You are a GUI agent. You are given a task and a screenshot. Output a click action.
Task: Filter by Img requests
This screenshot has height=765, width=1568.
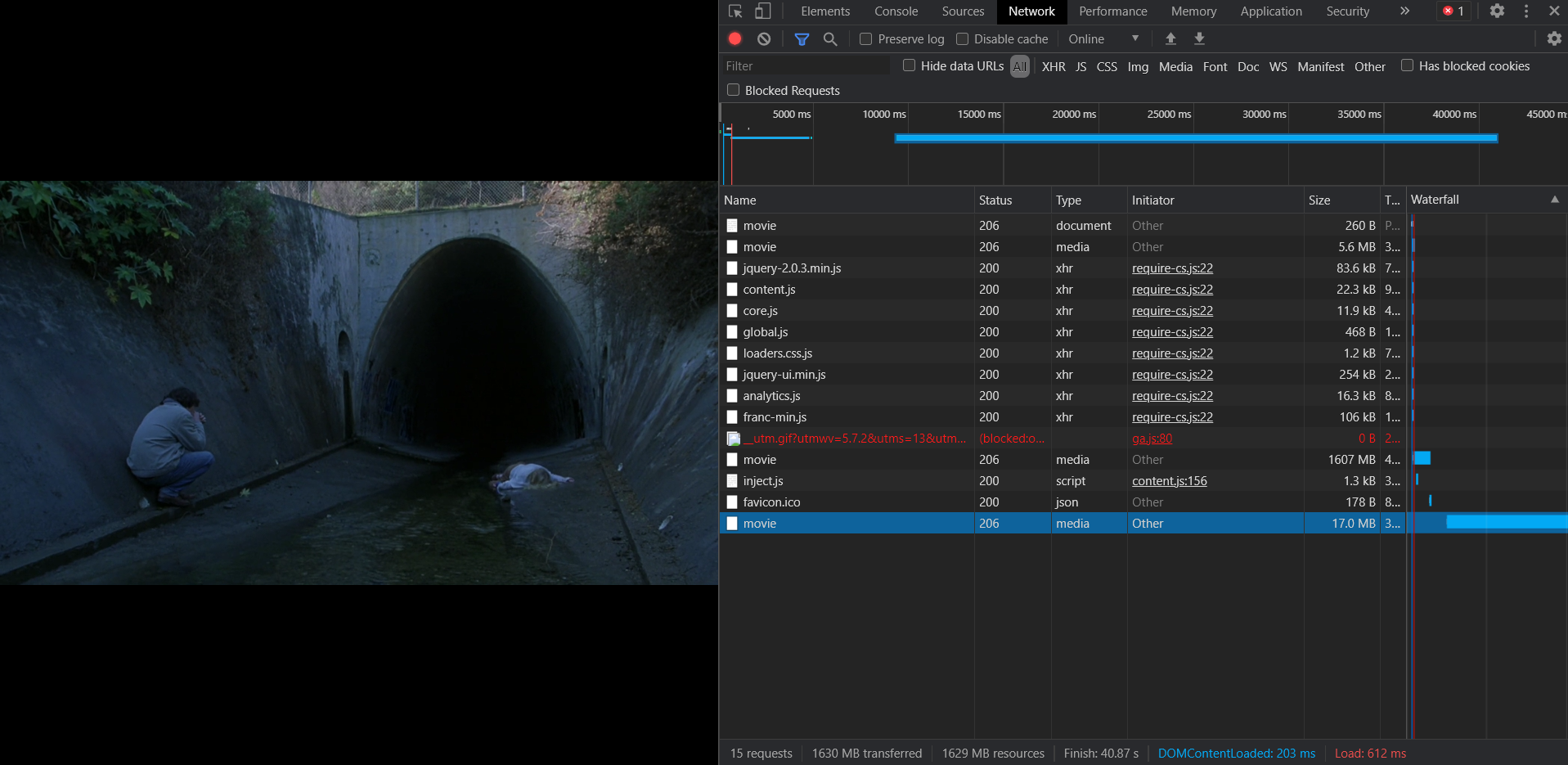pos(1138,66)
